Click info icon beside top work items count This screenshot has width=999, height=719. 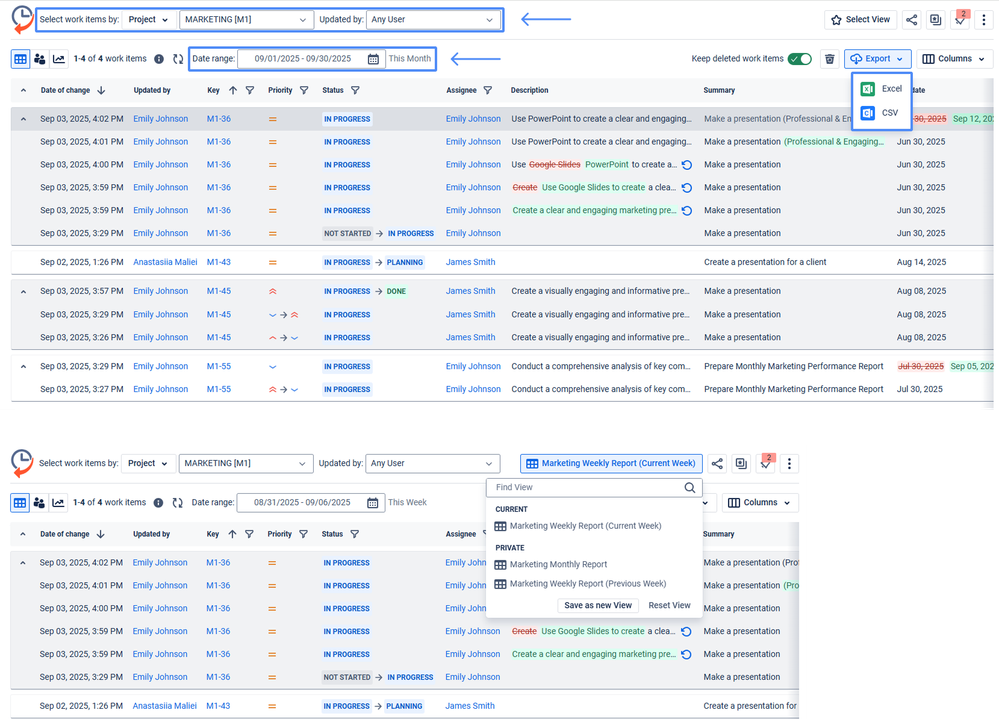159,59
